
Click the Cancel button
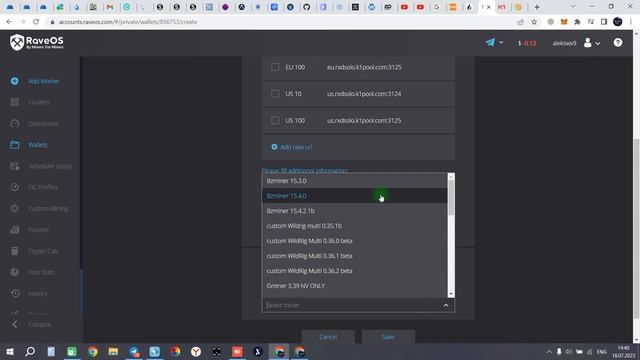328,337
